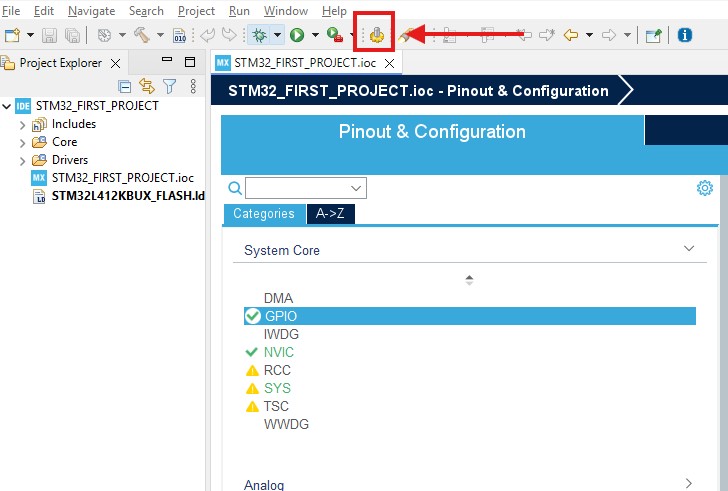
Task: Close the Project Explorer view
Action: click(116, 63)
